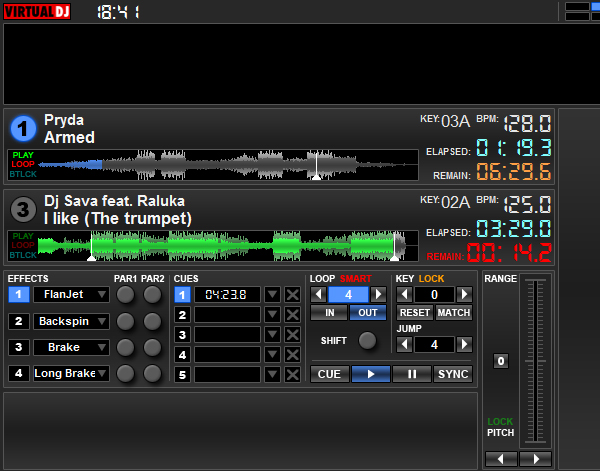Screen dimensions: 600x471
Task: Delete cue 1 with its X icon
Action: point(293,295)
